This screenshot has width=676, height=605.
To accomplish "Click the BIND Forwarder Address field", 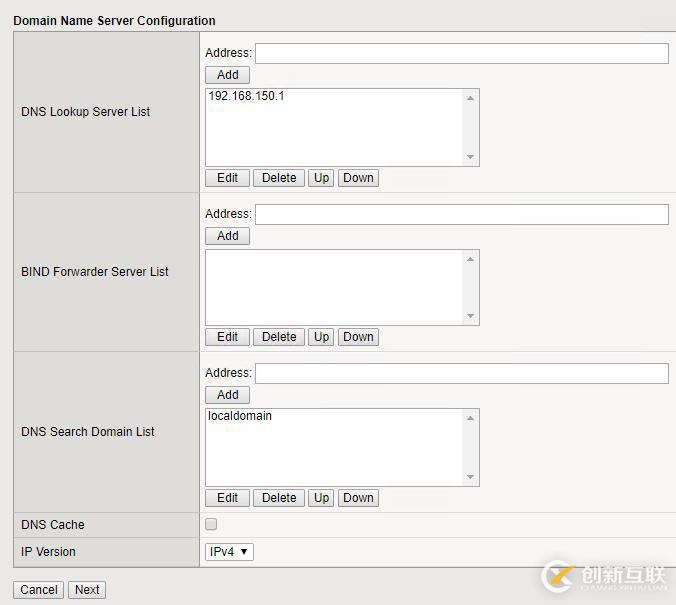I will [461, 214].
